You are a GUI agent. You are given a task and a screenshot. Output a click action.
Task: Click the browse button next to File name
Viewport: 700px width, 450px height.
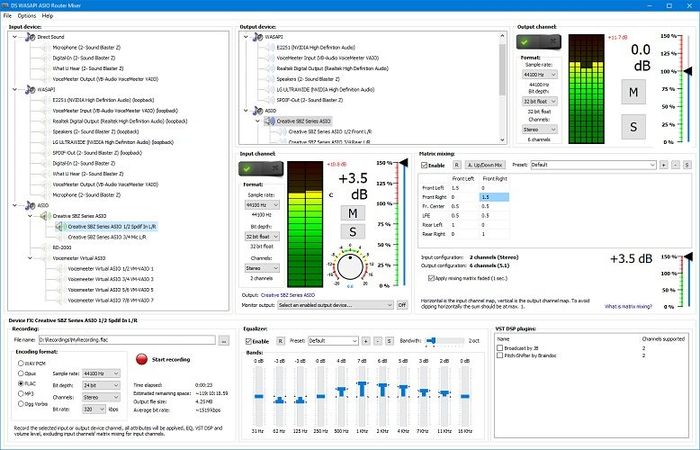(x=223, y=341)
